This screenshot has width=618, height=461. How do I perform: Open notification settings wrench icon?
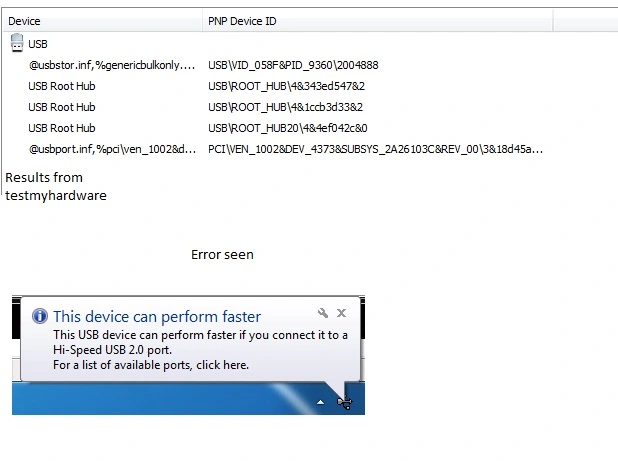tap(322, 313)
